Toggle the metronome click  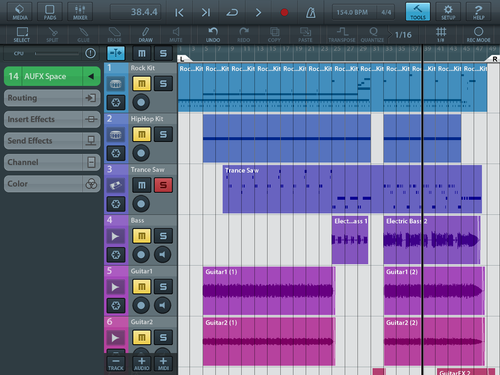click(311, 13)
